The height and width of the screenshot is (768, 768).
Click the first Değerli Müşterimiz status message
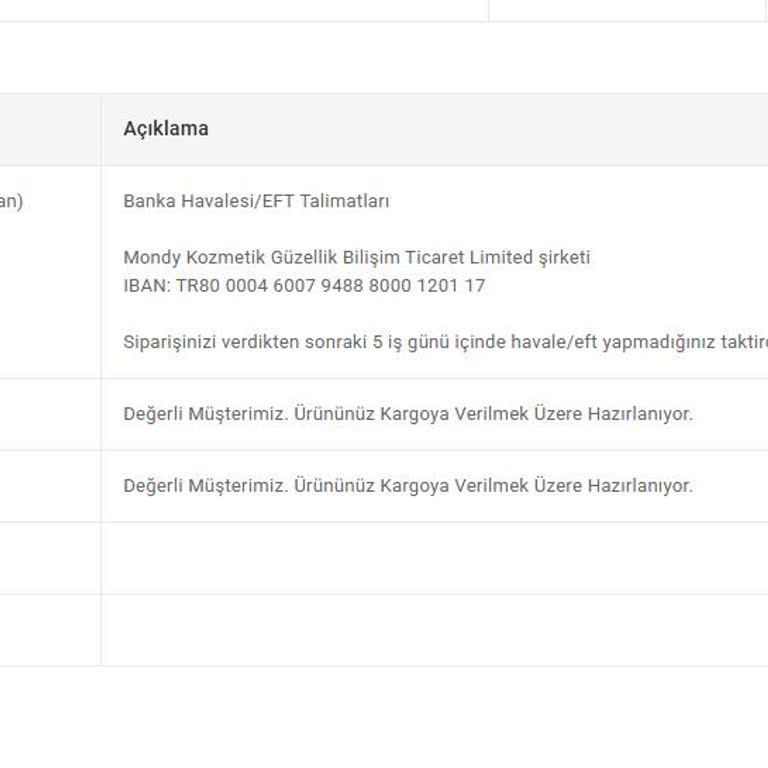(x=407, y=414)
